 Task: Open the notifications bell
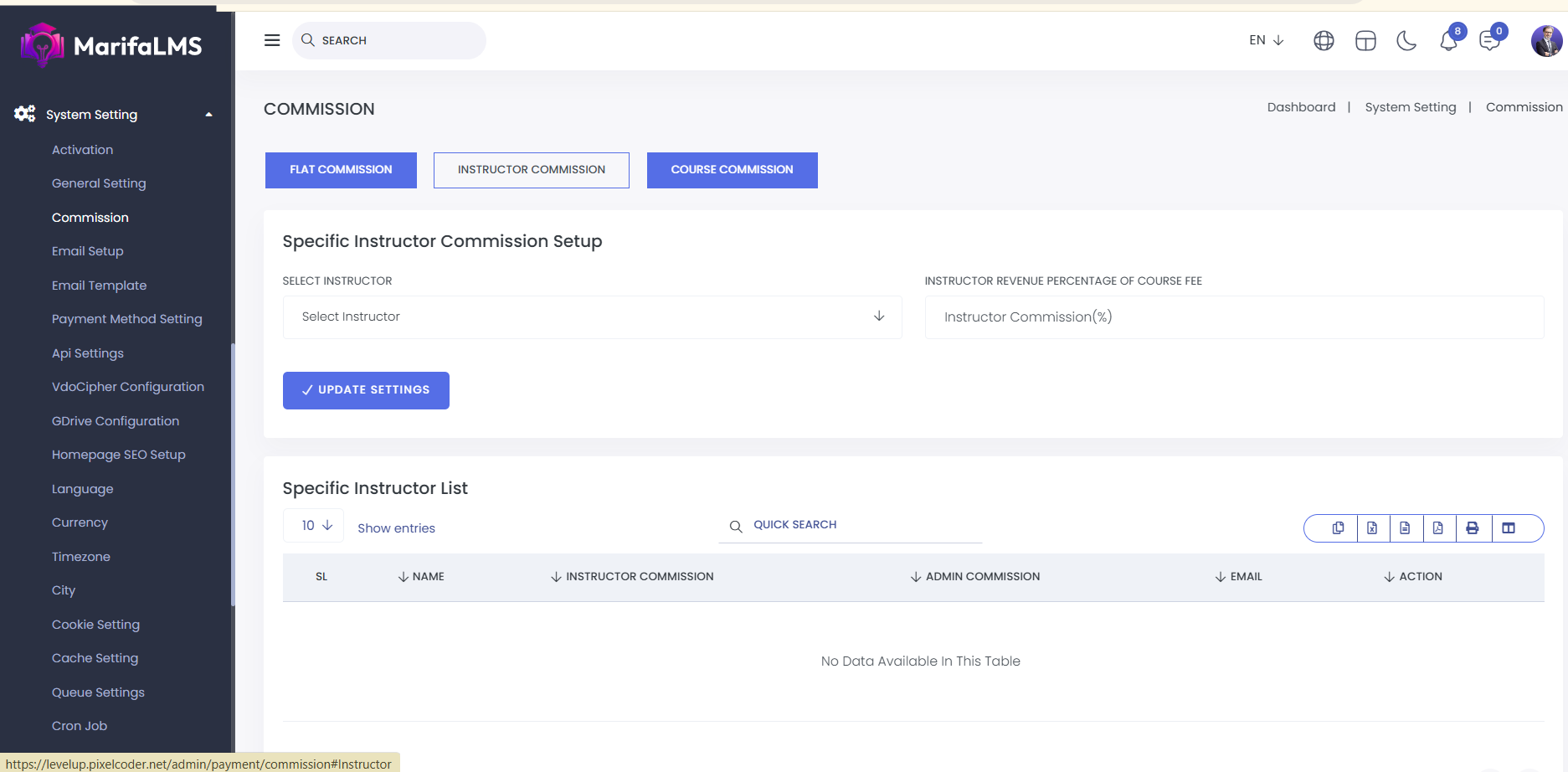[1448, 40]
